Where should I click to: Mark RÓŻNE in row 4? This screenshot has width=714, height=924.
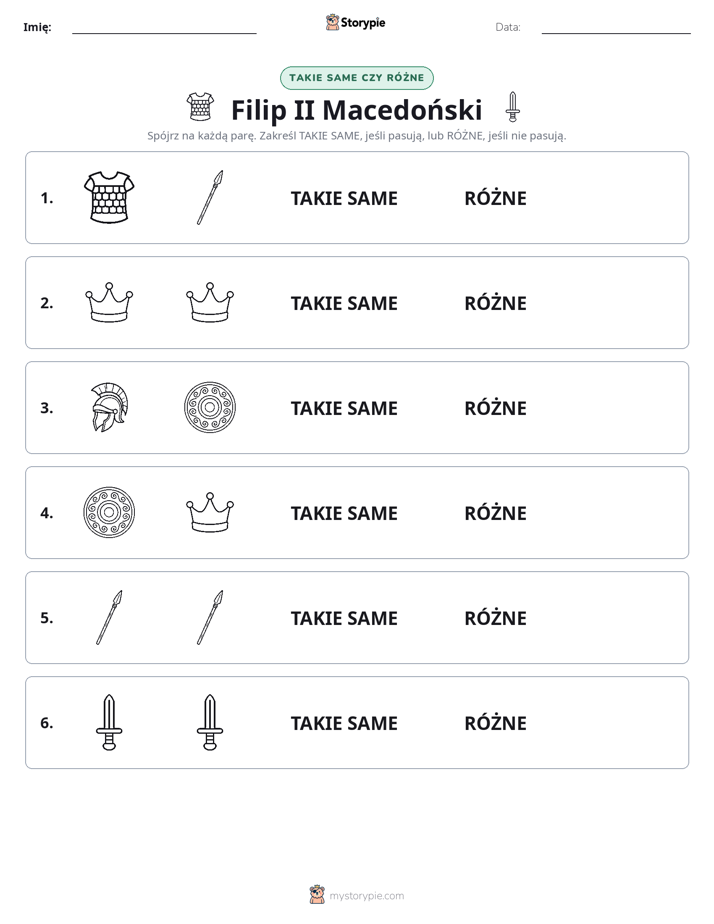click(495, 513)
